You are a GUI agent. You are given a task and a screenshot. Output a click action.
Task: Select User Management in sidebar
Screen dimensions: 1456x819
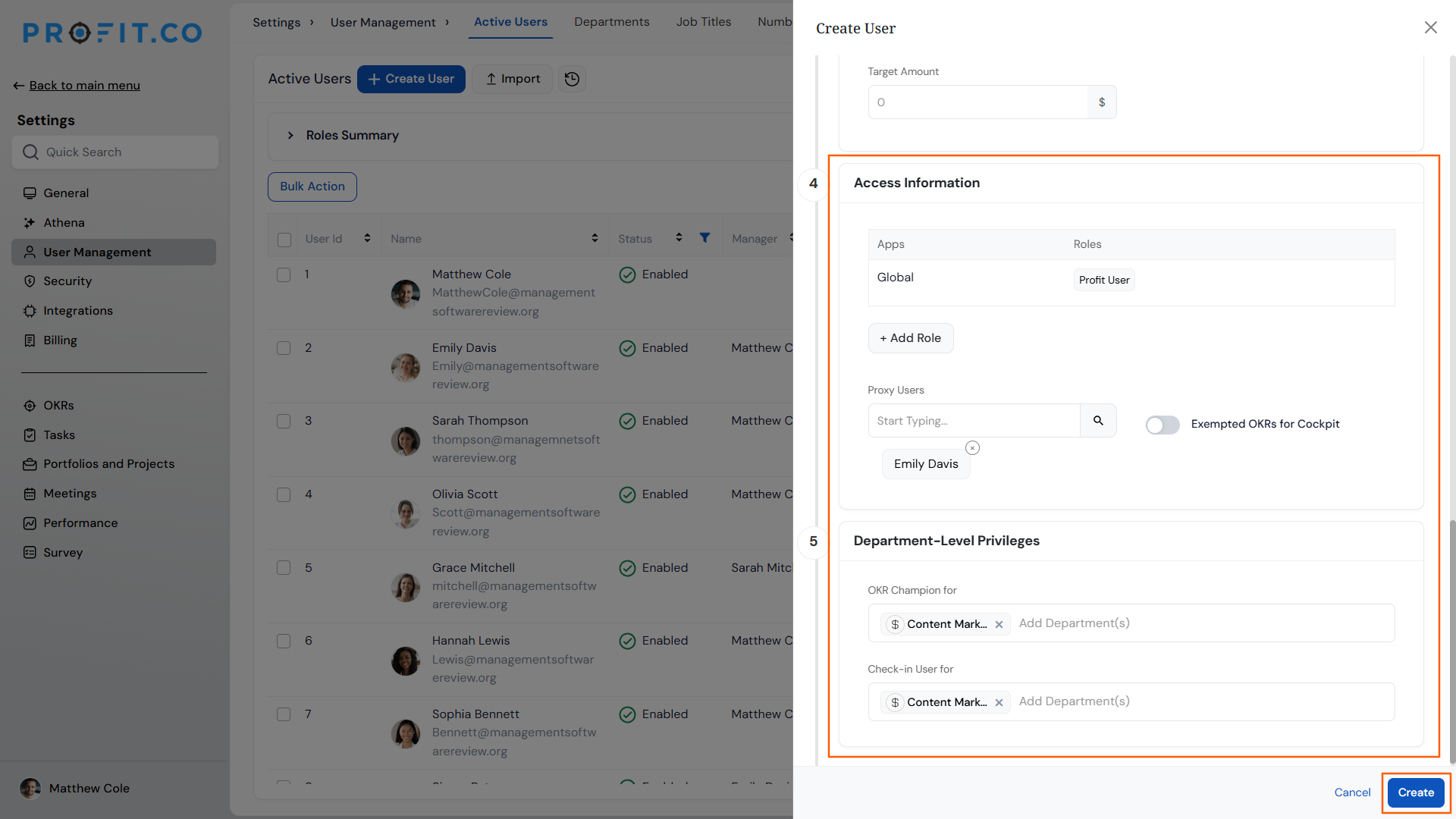tap(114, 253)
